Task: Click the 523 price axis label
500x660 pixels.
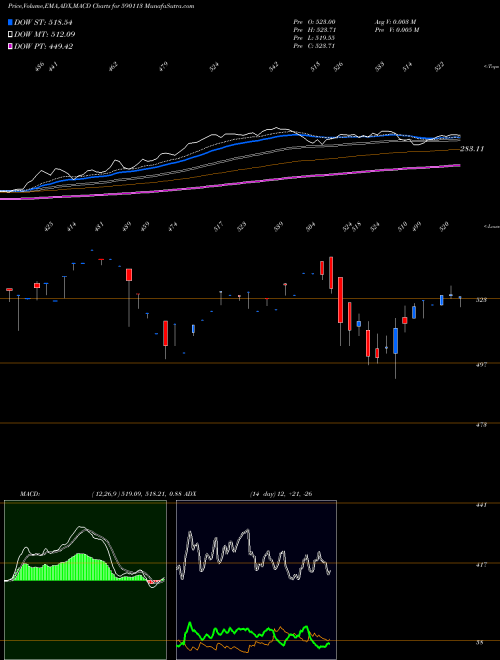Action: pos(481,300)
